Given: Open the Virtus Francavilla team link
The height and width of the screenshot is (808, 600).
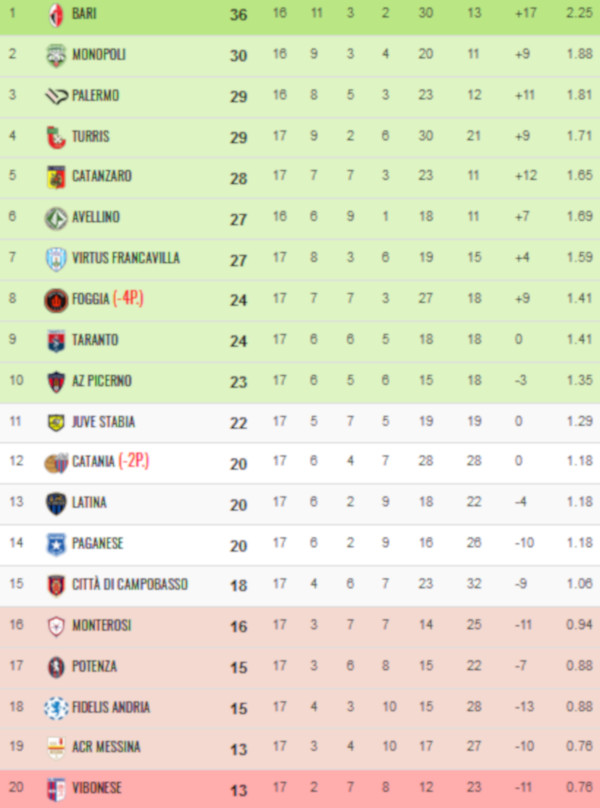Looking at the screenshot, I should [126, 258].
